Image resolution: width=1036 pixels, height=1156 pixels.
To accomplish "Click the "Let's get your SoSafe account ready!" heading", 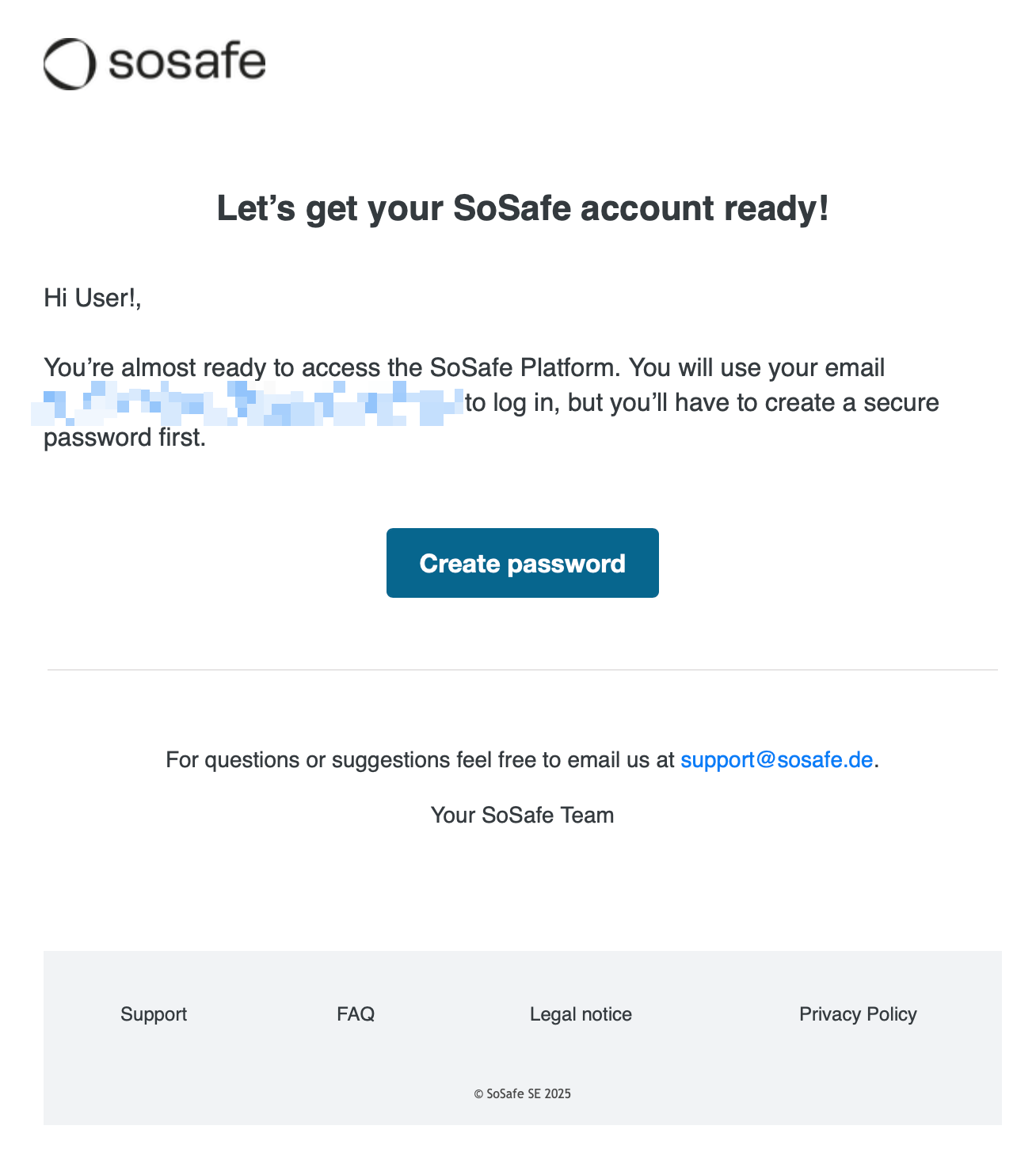I will [523, 208].
